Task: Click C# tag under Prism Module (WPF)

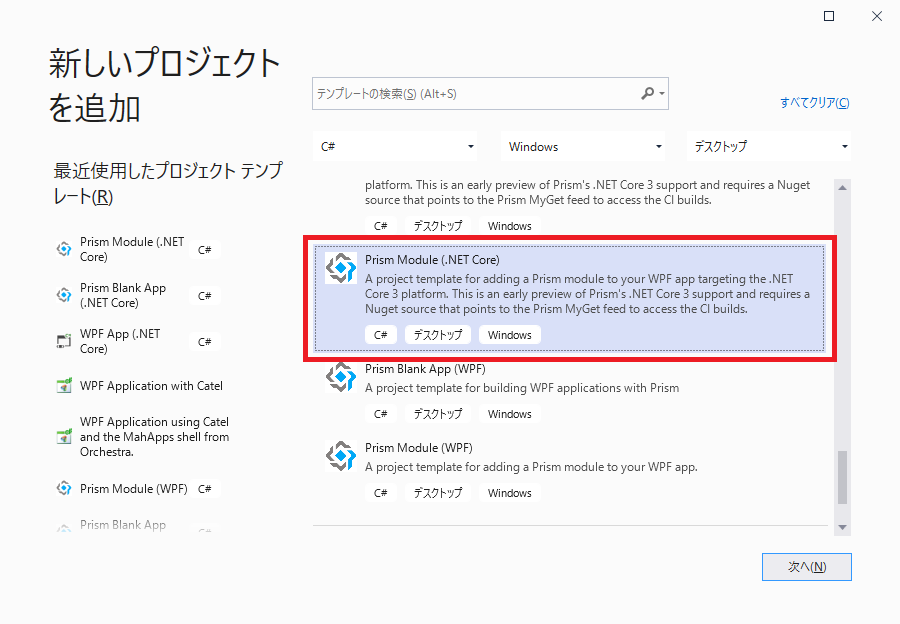Action: 381,493
